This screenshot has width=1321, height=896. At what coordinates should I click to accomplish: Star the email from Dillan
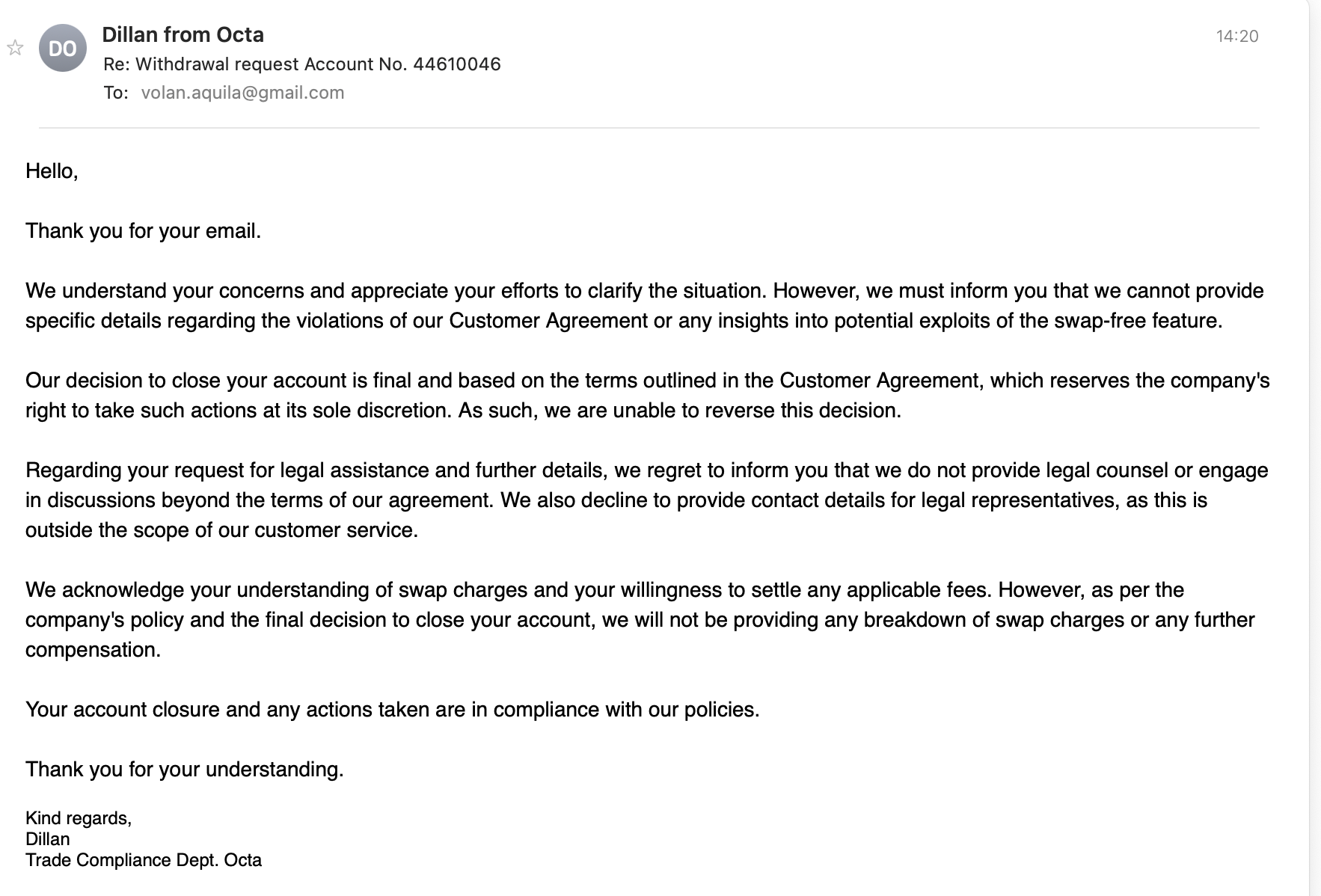[15, 49]
